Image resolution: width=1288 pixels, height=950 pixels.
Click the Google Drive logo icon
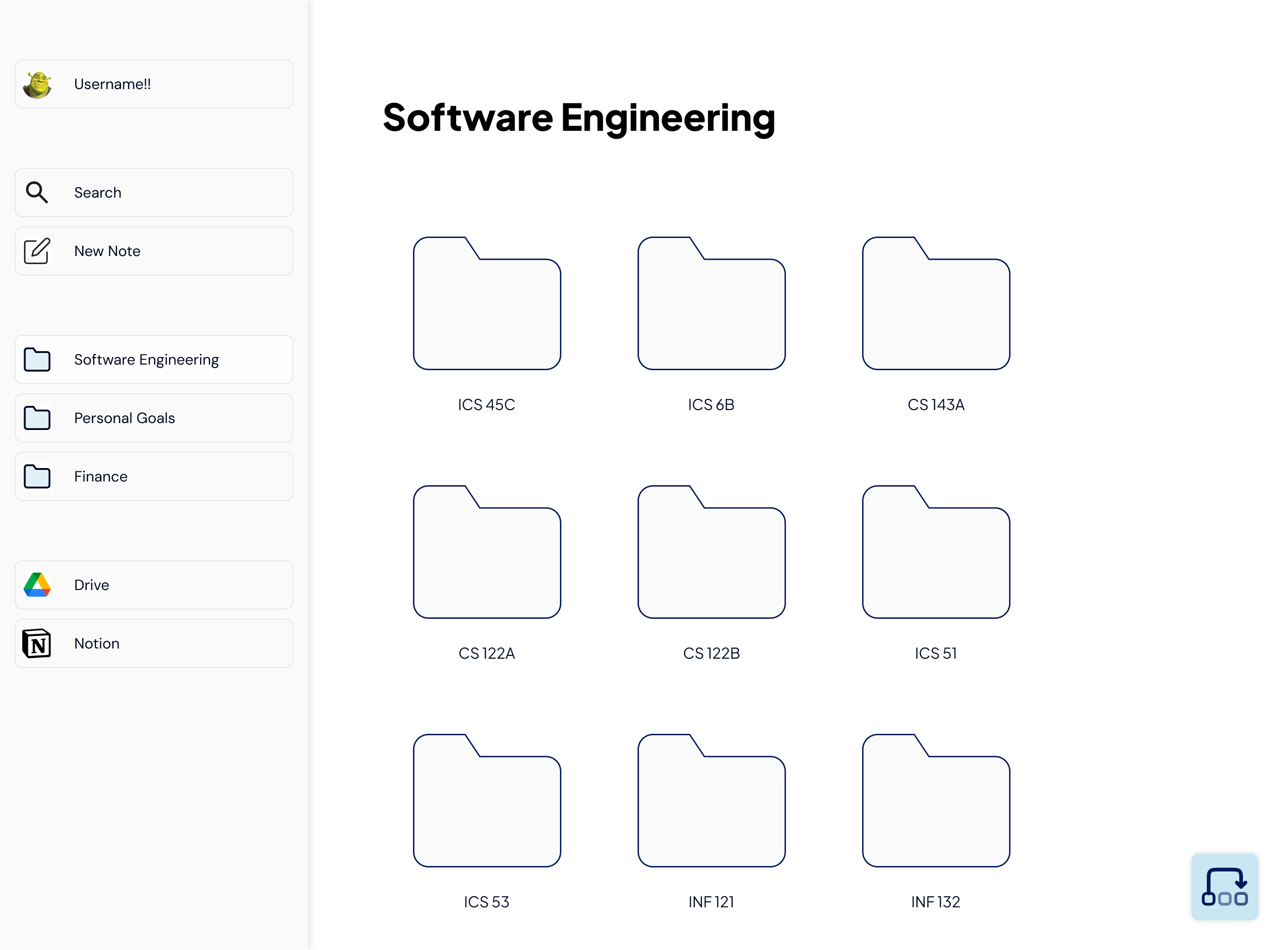point(38,585)
